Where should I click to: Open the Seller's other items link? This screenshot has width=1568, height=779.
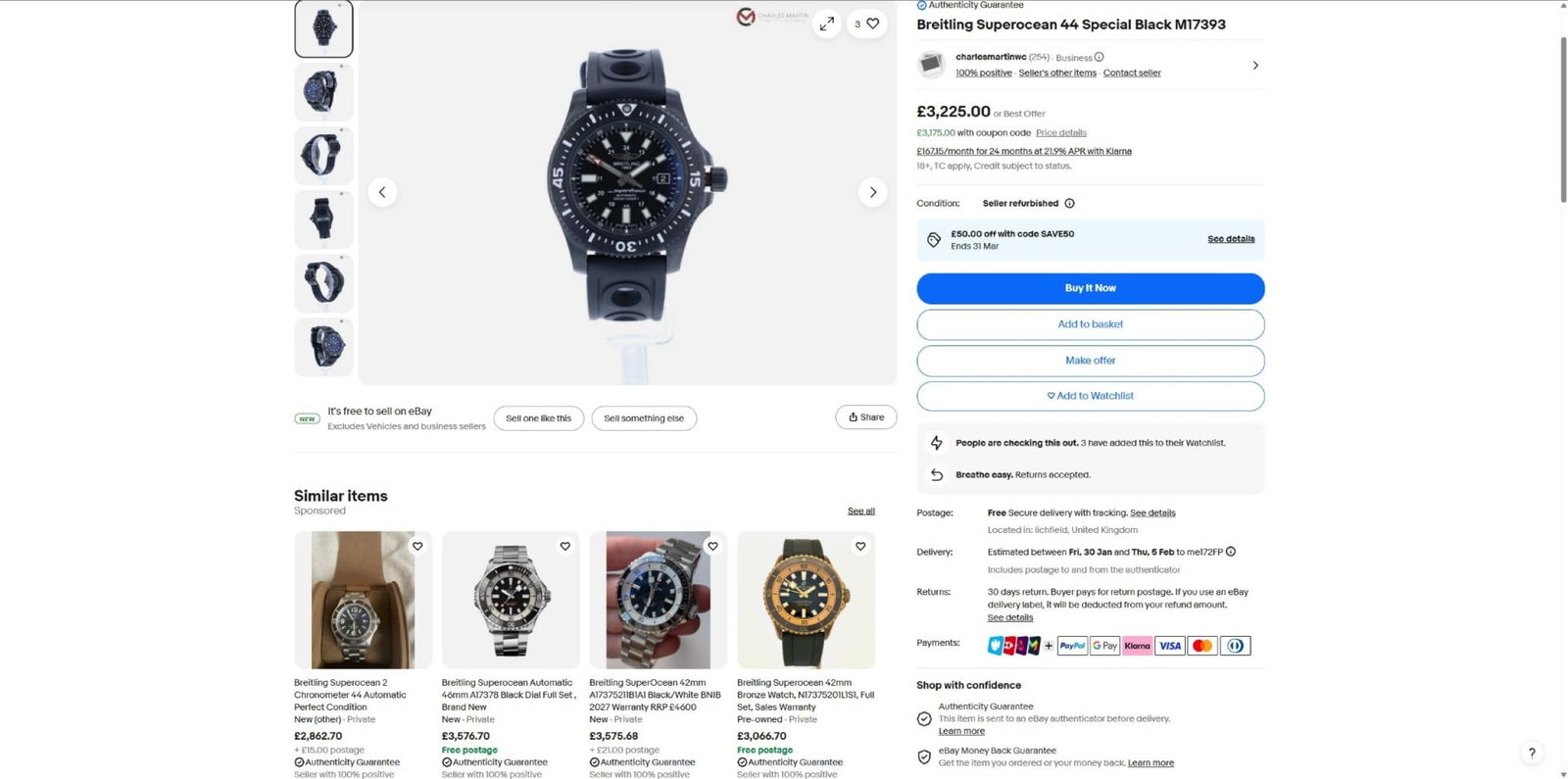[1057, 73]
